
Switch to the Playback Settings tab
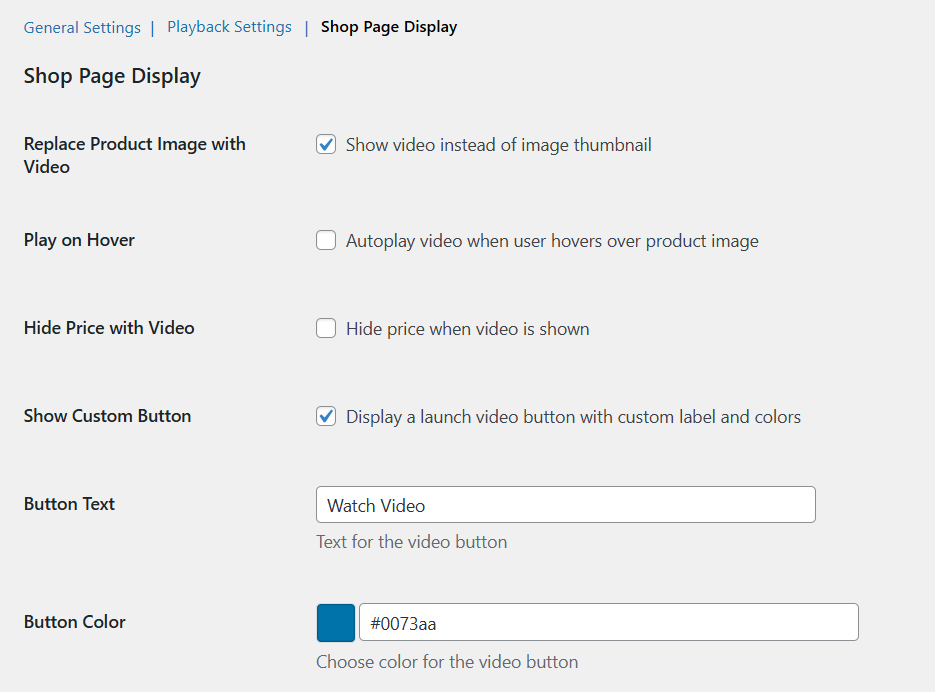point(229,27)
